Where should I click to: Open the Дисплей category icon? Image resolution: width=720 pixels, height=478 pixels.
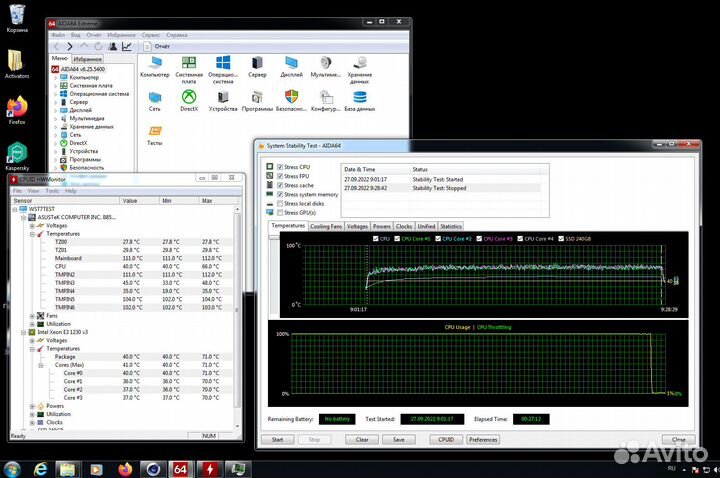point(291,67)
